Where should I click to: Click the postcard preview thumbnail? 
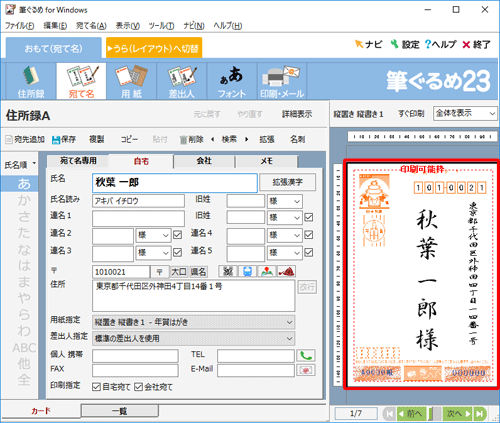pyautogui.click(x=422, y=274)
